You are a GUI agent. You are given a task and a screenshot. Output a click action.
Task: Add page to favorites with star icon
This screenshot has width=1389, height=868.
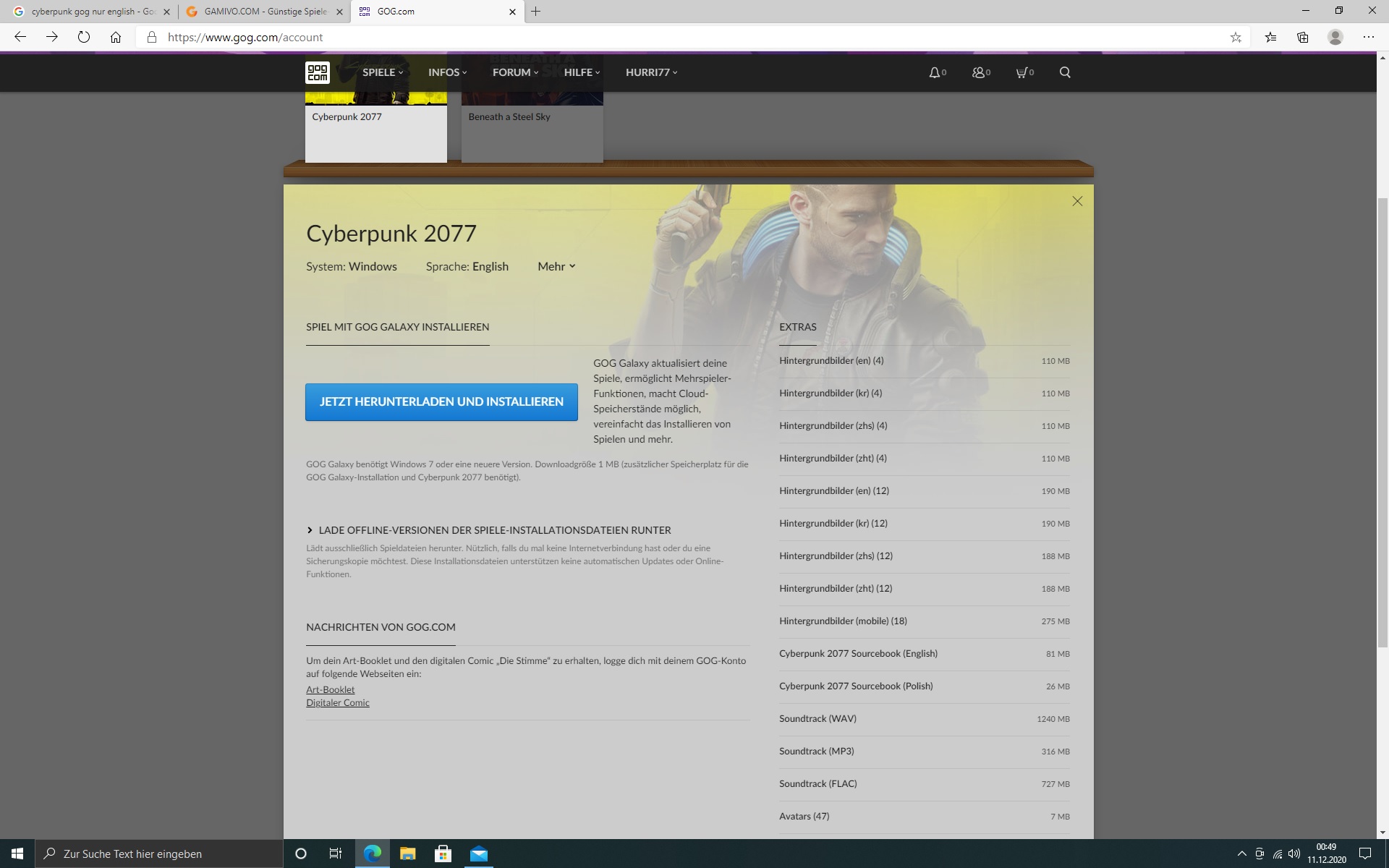tap(1236, 37)
